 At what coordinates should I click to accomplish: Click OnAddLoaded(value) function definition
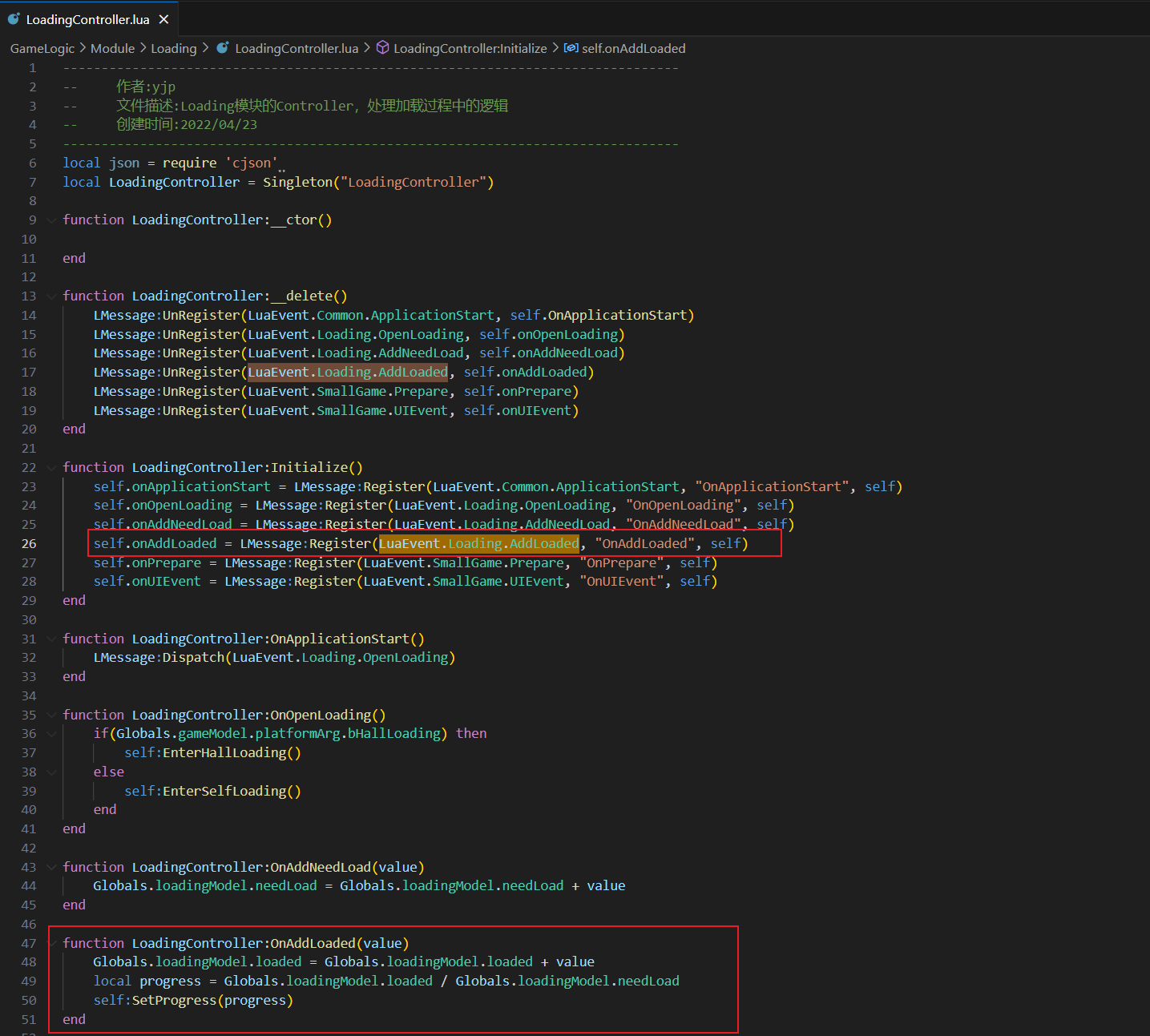340,943
